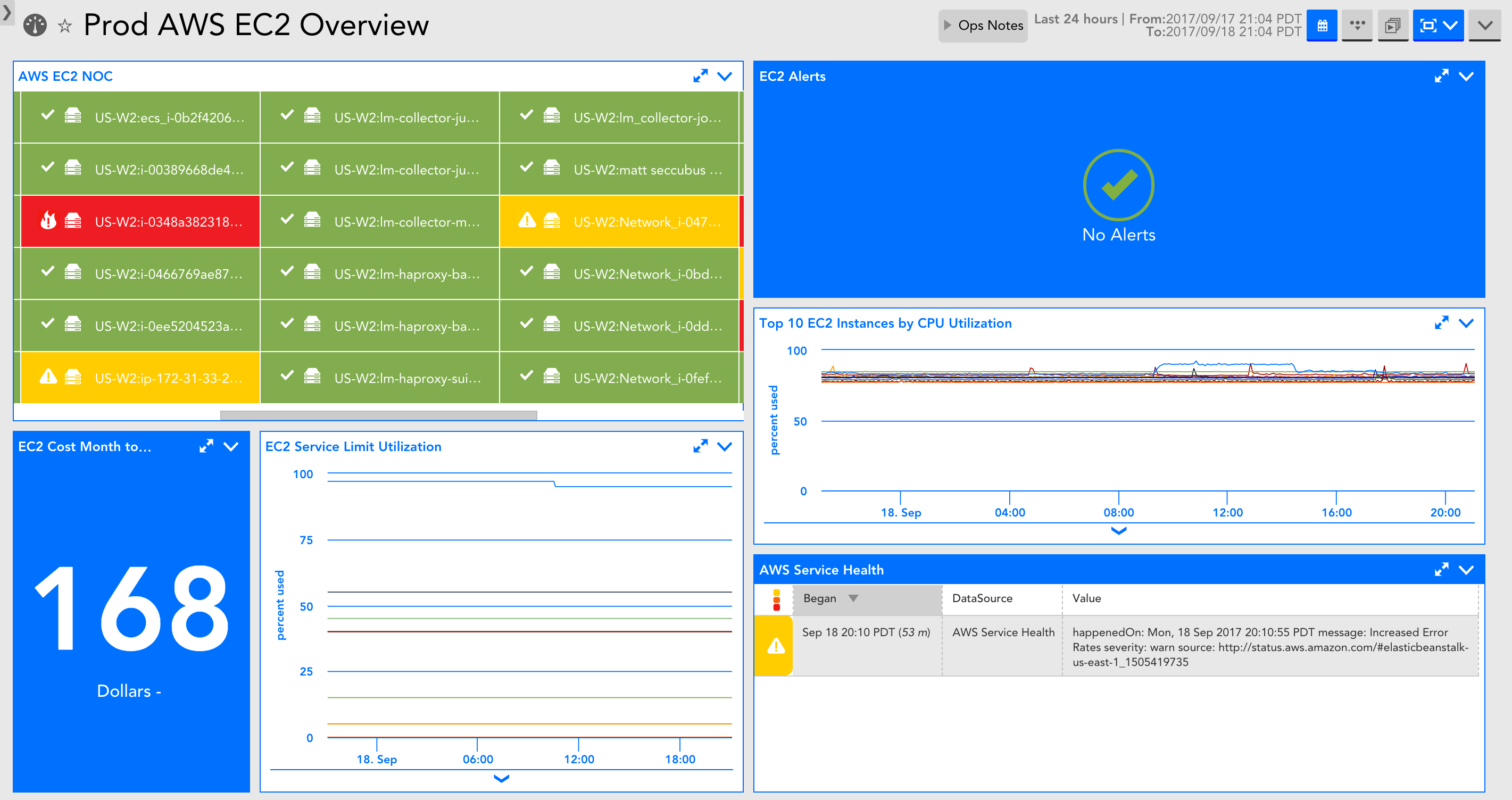Click warning triangle on Network_i-047 tile
This screenshot has height=800, width=1512.
click(x=527, y=220)
